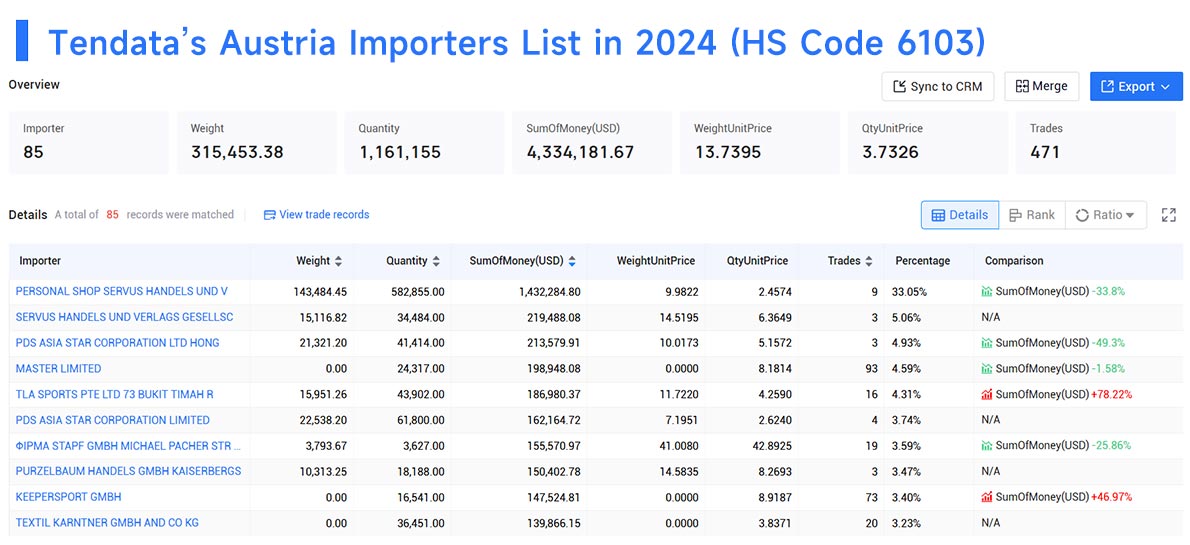Sort table by Quantity column arrows
1190x545 pixels.
436,261
